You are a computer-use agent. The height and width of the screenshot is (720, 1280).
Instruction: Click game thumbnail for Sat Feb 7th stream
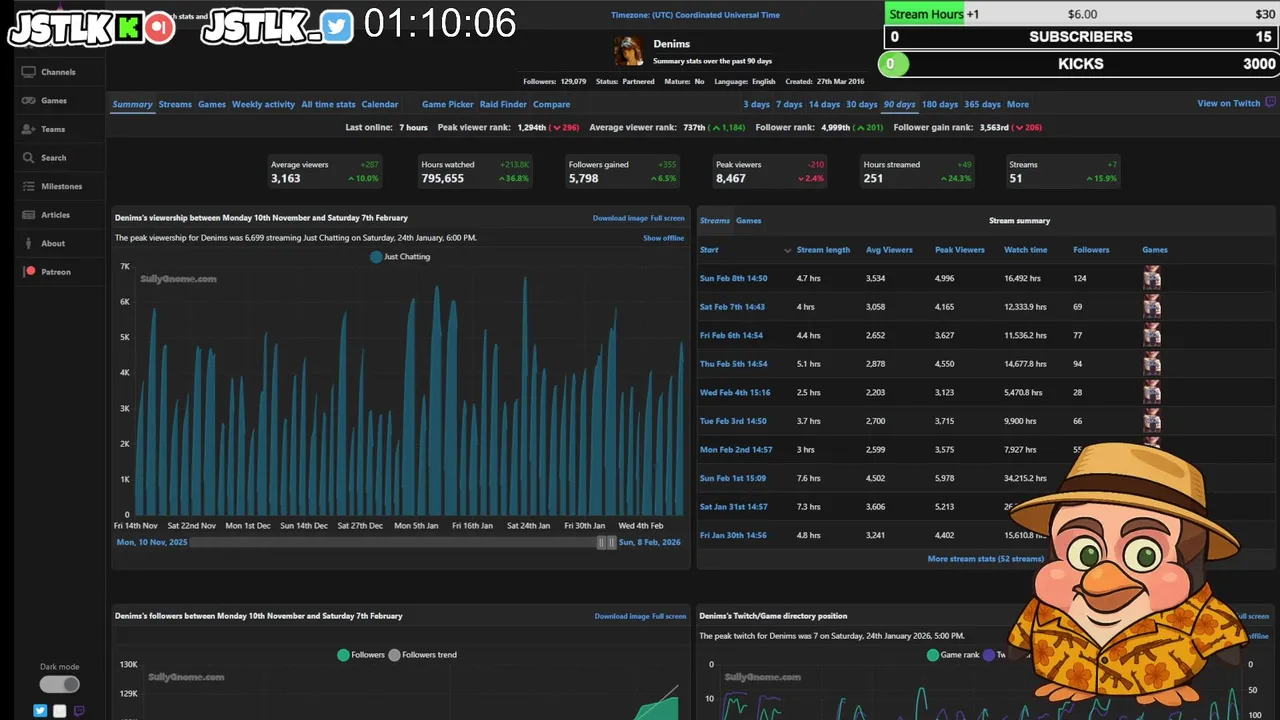click(x=1152, y=306)
